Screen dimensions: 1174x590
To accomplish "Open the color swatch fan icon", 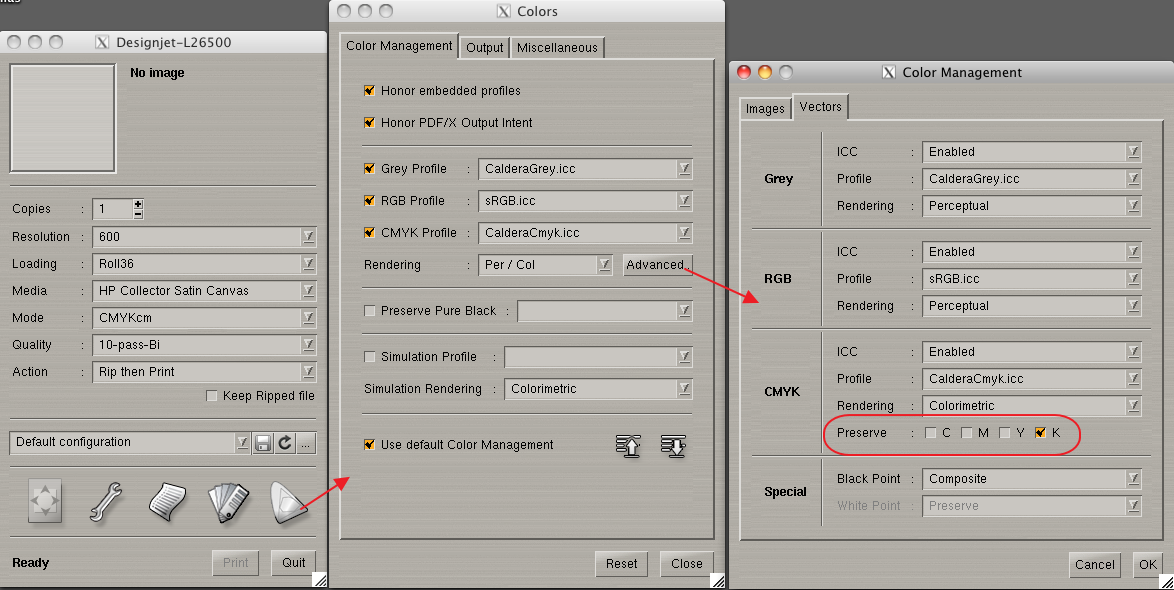I will coord(227,502).
